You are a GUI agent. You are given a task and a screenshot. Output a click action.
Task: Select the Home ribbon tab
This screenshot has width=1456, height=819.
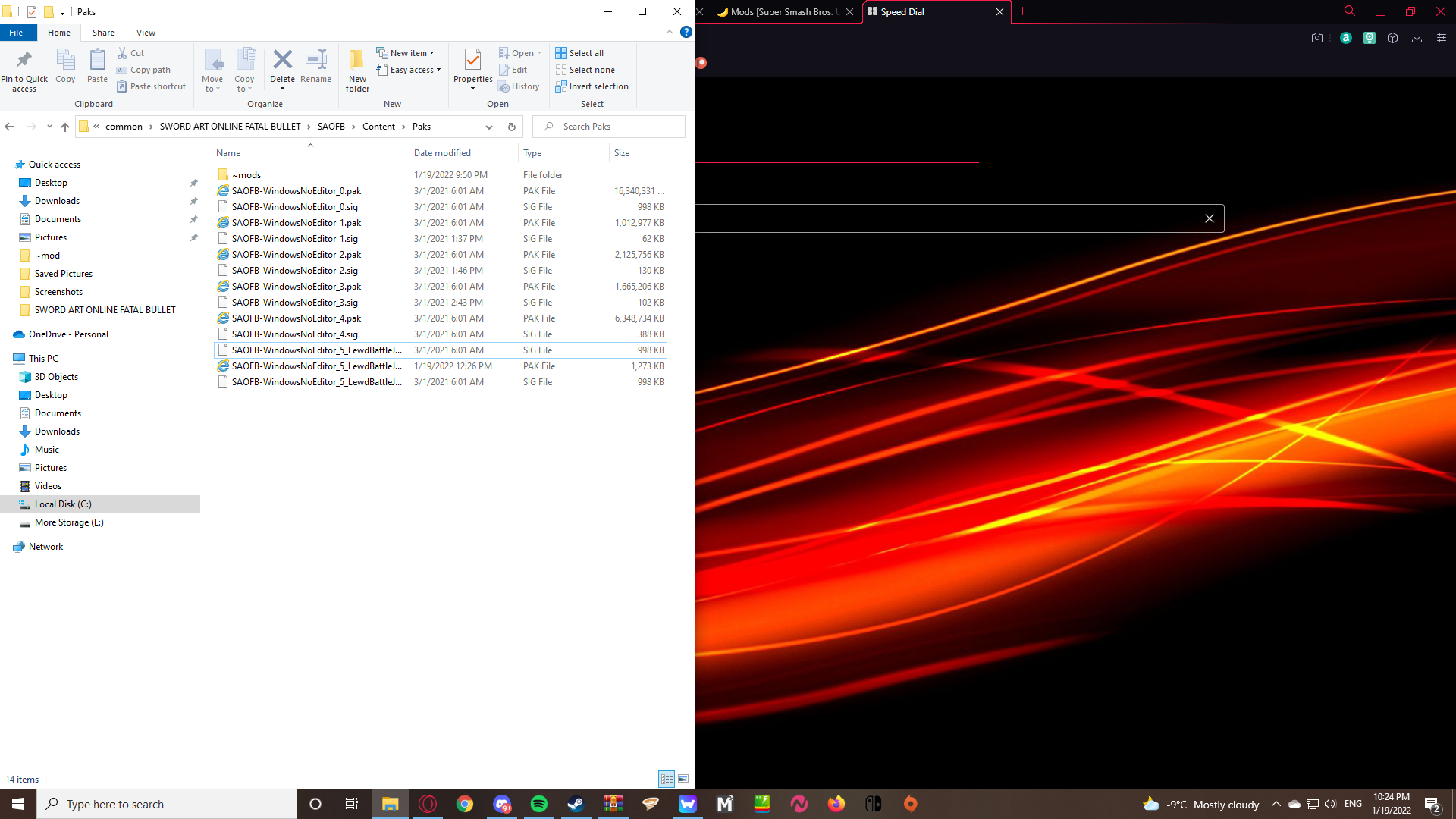tap(59, 33)
